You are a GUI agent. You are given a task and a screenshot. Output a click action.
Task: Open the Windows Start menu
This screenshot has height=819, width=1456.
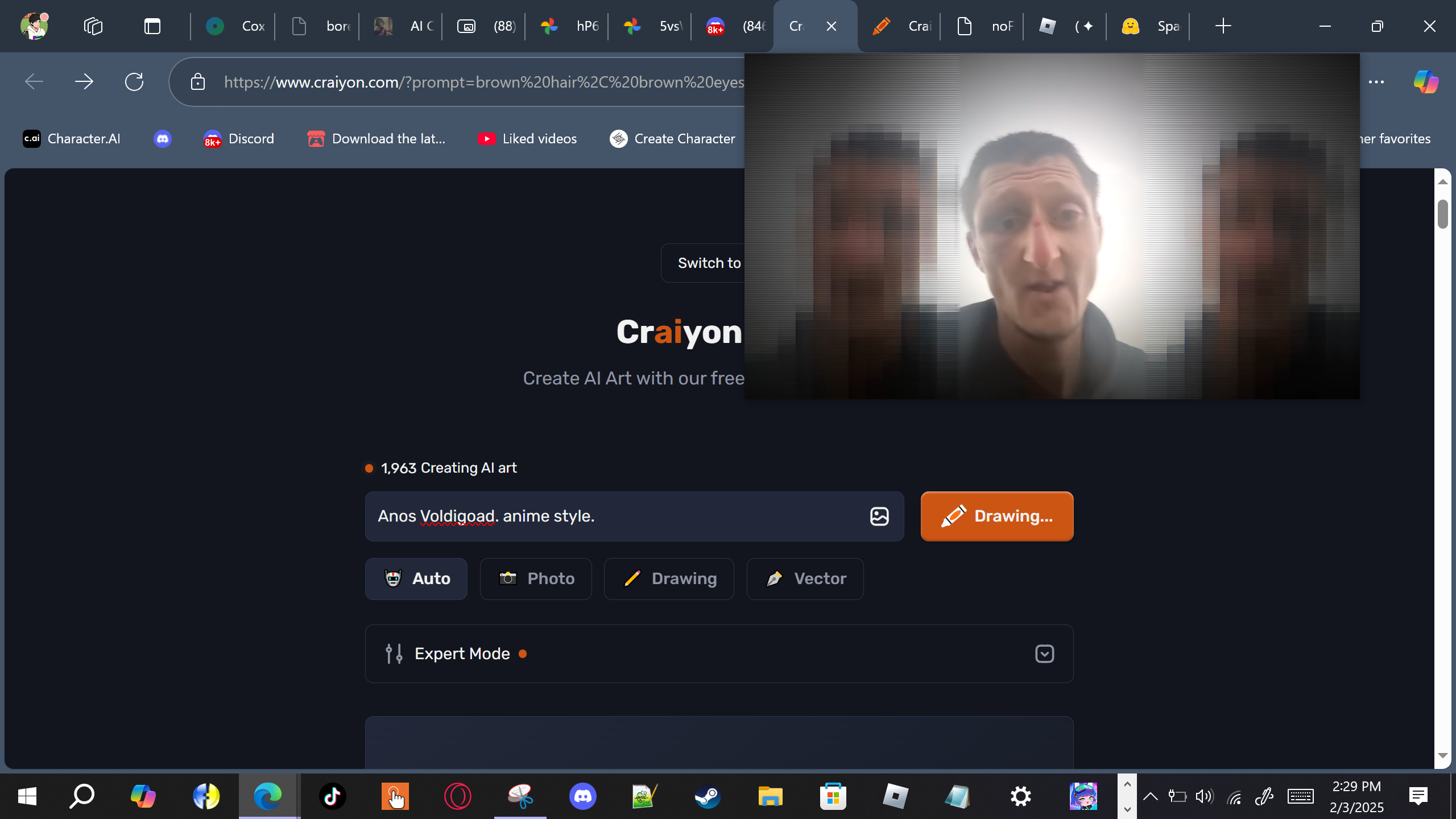pos(27,796)
